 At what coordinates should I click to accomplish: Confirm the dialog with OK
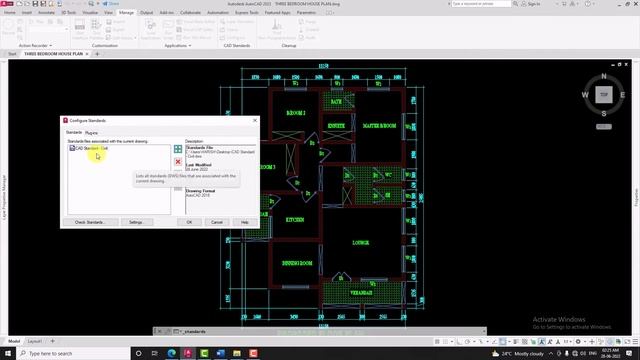click(x=189, y=222)
